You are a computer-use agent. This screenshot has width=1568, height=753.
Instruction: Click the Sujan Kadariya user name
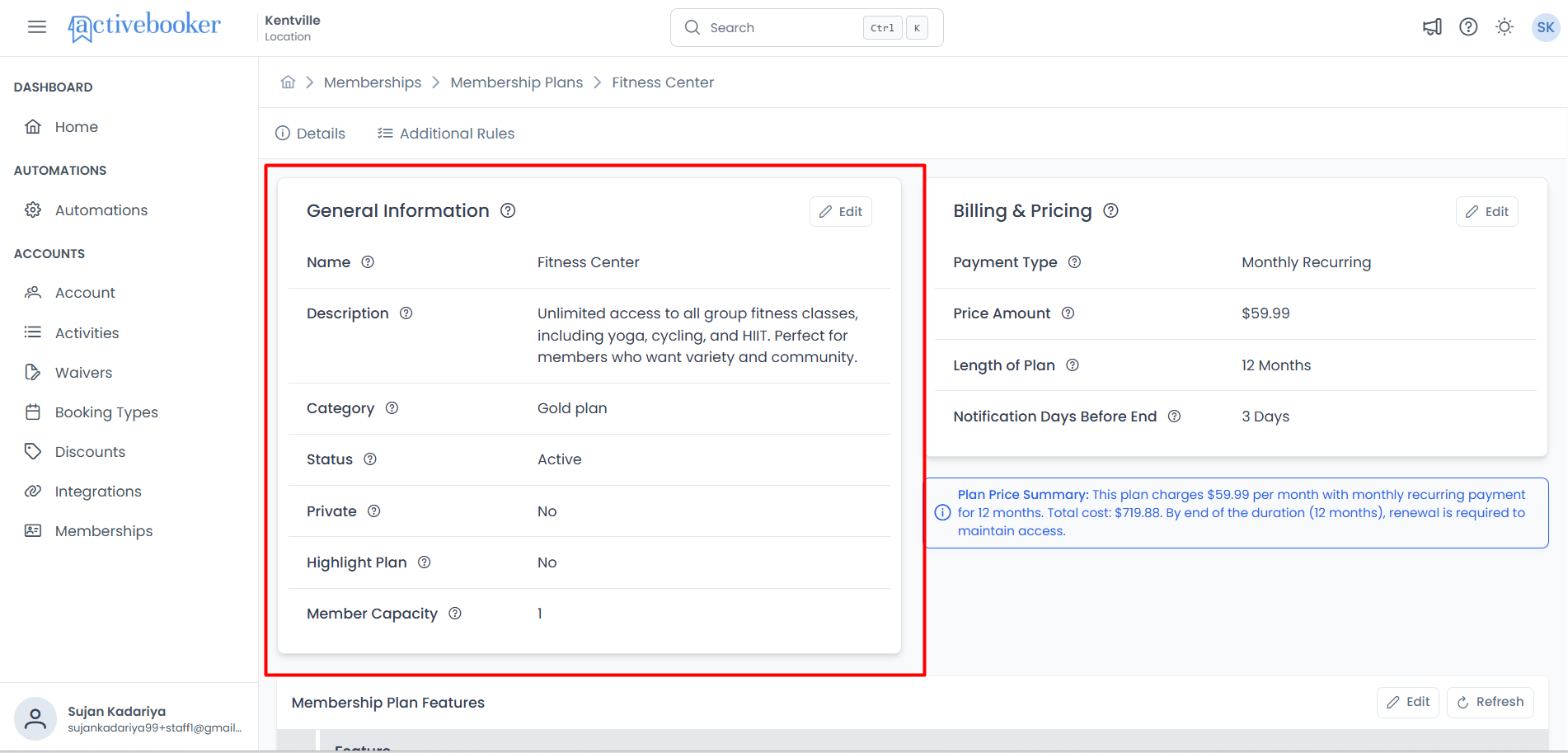117,711
